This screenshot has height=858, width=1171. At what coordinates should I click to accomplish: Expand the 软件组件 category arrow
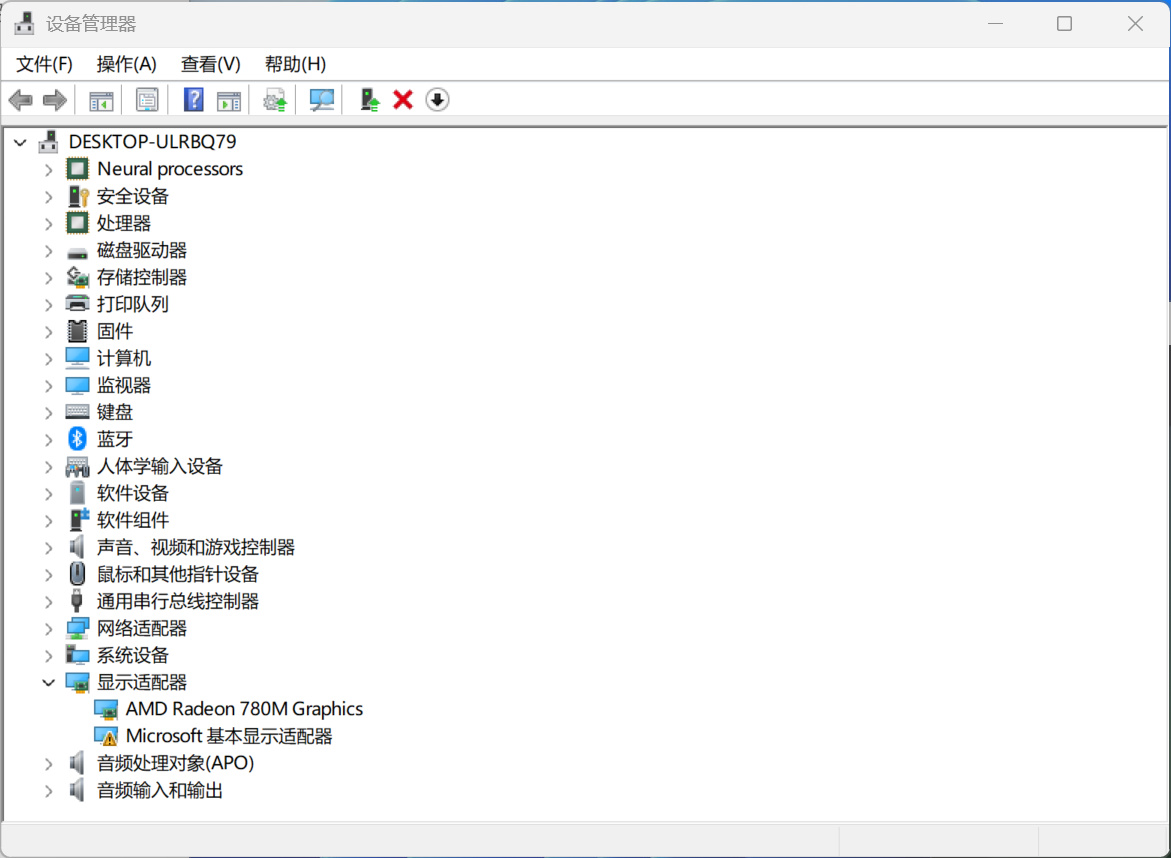pyautogui.click(x=49, y=521)
